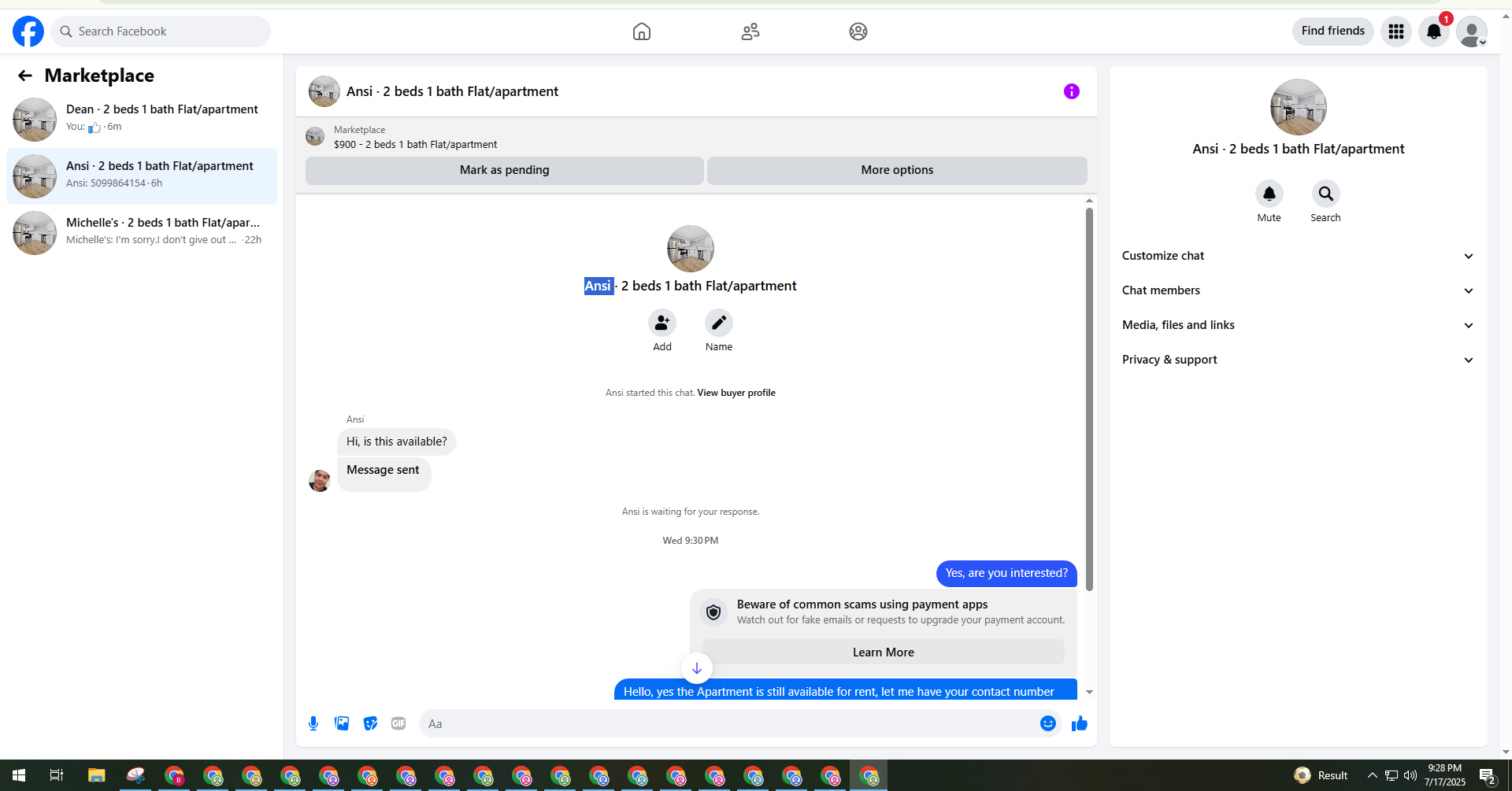Viewport: 1512px width, 791px height.
Task: Search in conversation magnifier icon
Action: tap(1326, 194)
